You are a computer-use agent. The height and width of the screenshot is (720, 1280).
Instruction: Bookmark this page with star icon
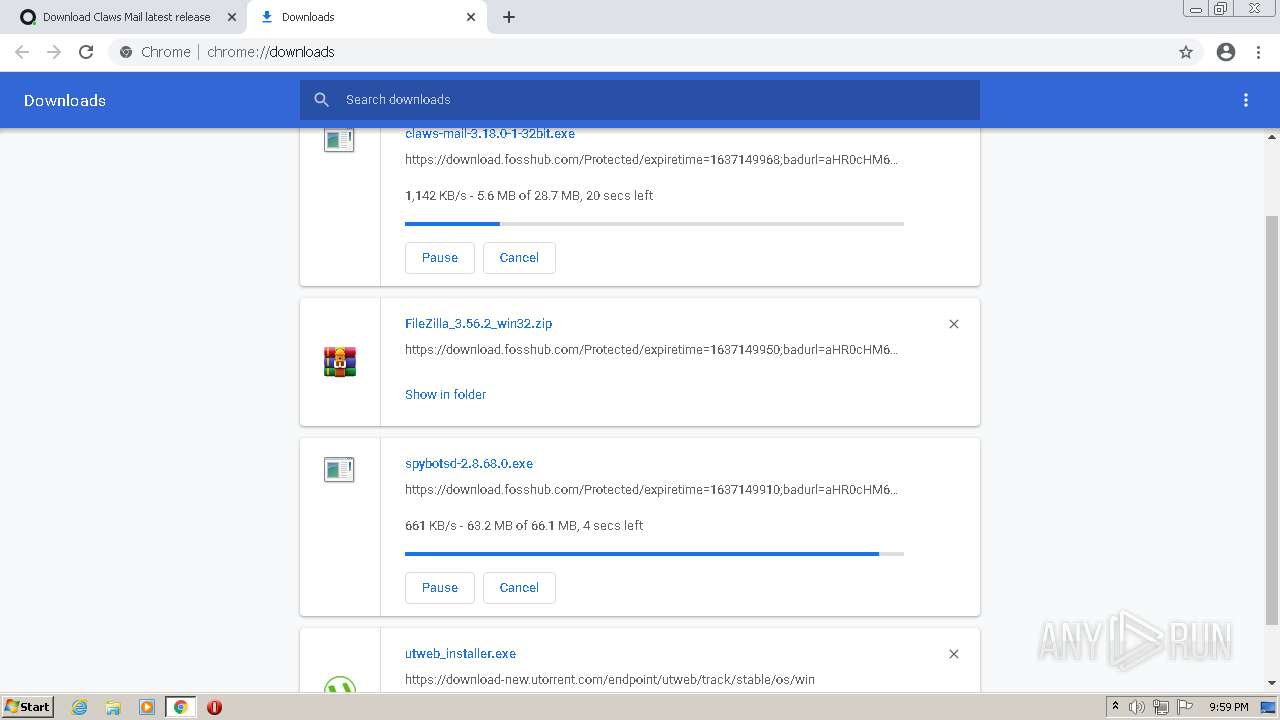1186,52
